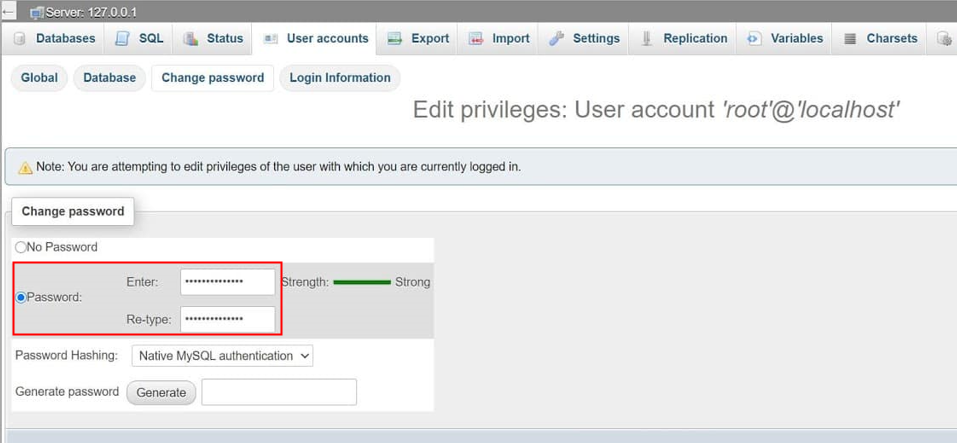Click the server icon beside 127.0.0.1
Screen dimensions: 957x443
pyautogui.click(x=37, y=12)
